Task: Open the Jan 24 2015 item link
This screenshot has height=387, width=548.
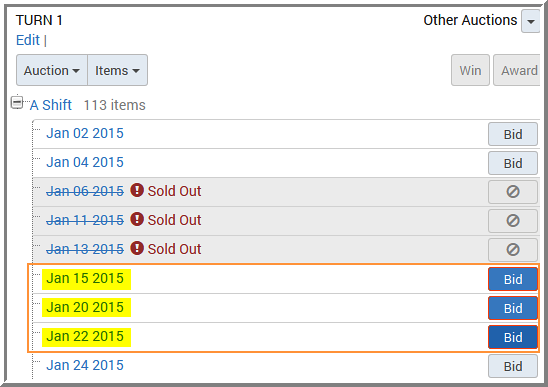Action: (x=85, y=365)
